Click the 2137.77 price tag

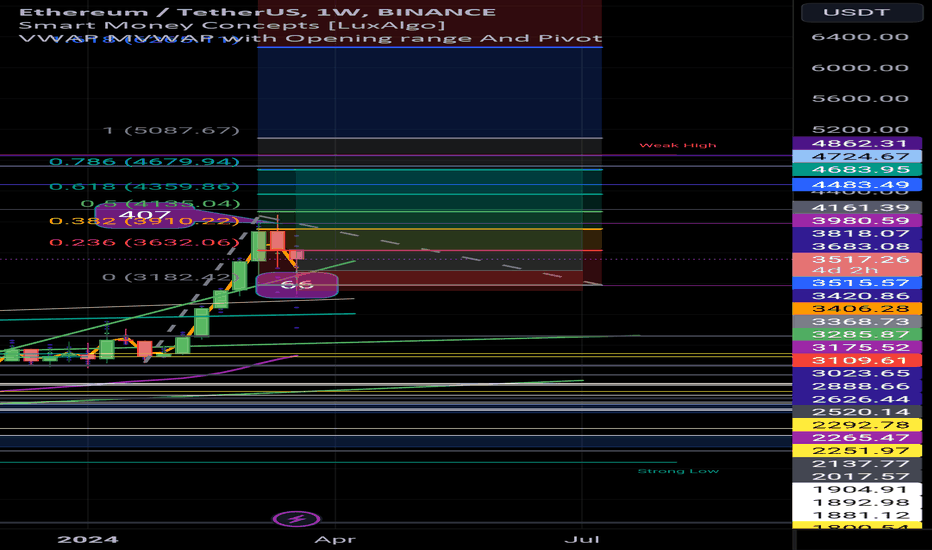click(x=858, y=464)
